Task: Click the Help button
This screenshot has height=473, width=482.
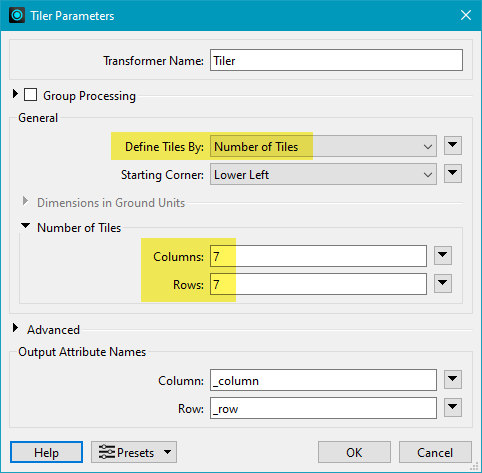Action: [x=46, y=452]
